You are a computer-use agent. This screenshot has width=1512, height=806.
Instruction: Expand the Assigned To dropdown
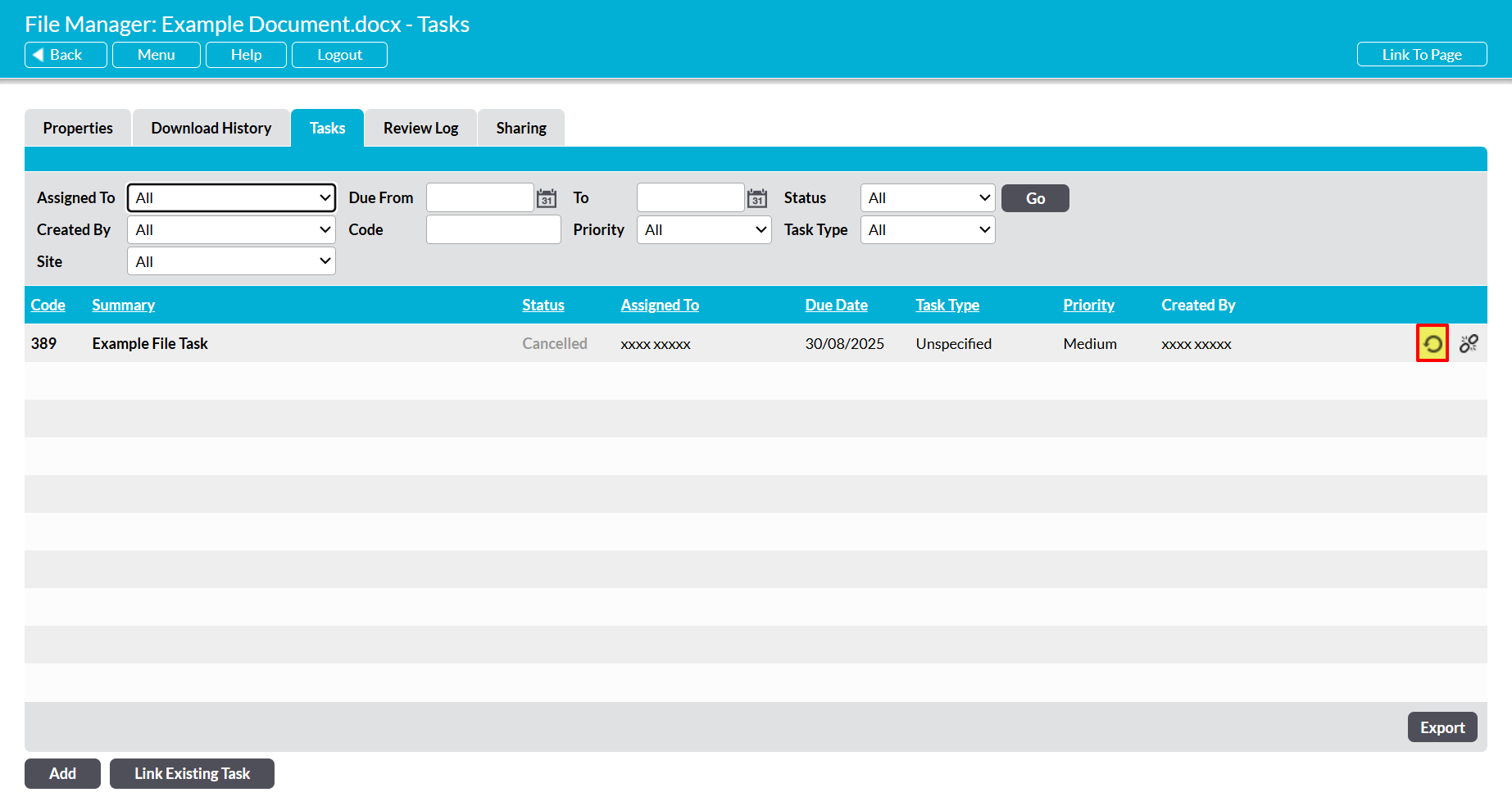coord(231,198)
